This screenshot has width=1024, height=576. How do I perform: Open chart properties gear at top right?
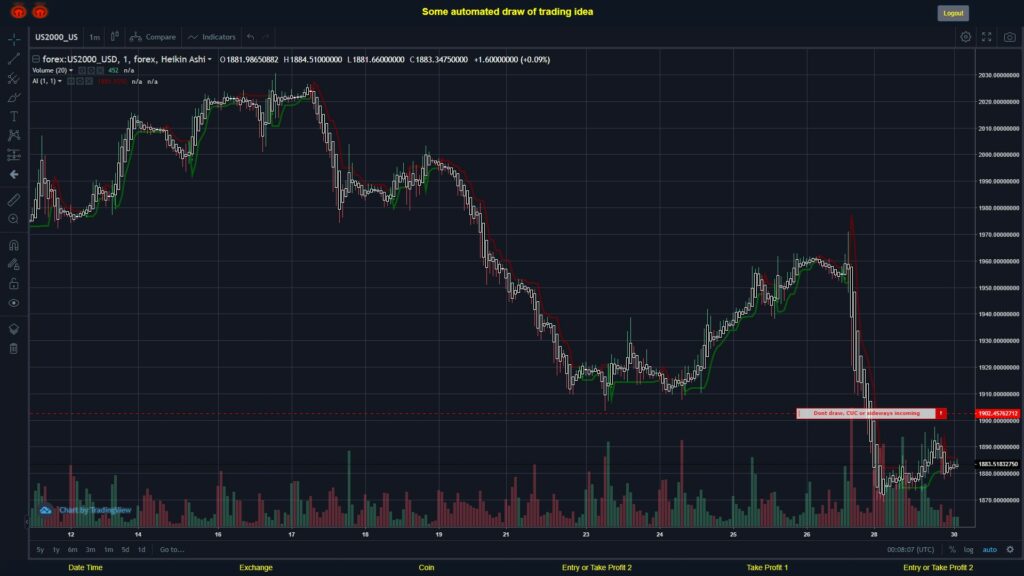pos(965,37)
